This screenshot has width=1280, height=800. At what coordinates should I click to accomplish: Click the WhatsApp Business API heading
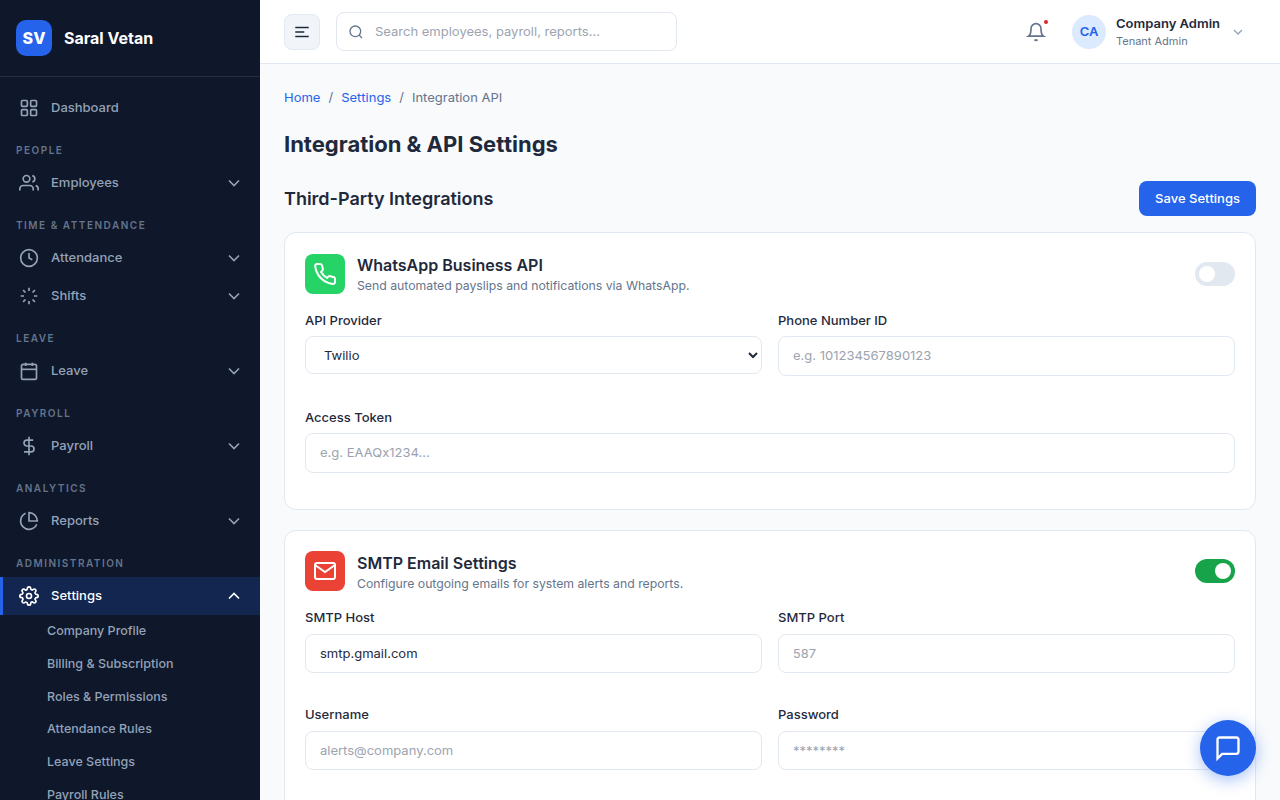point(450,265)
